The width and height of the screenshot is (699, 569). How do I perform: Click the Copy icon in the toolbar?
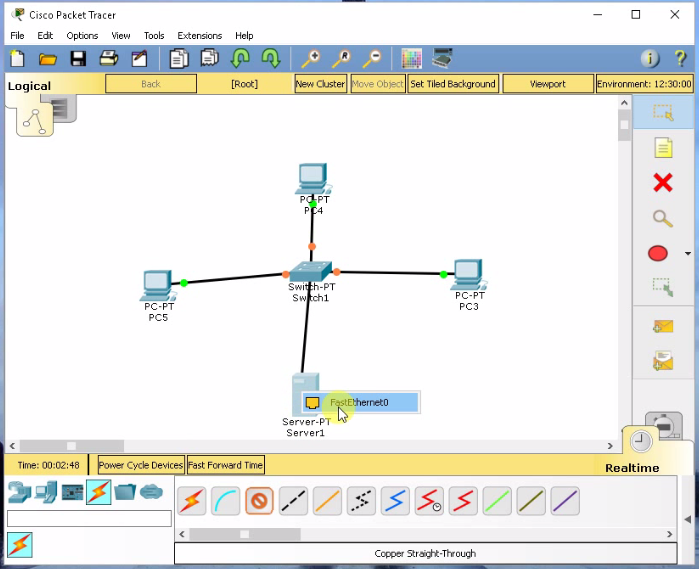click(179, 59)
